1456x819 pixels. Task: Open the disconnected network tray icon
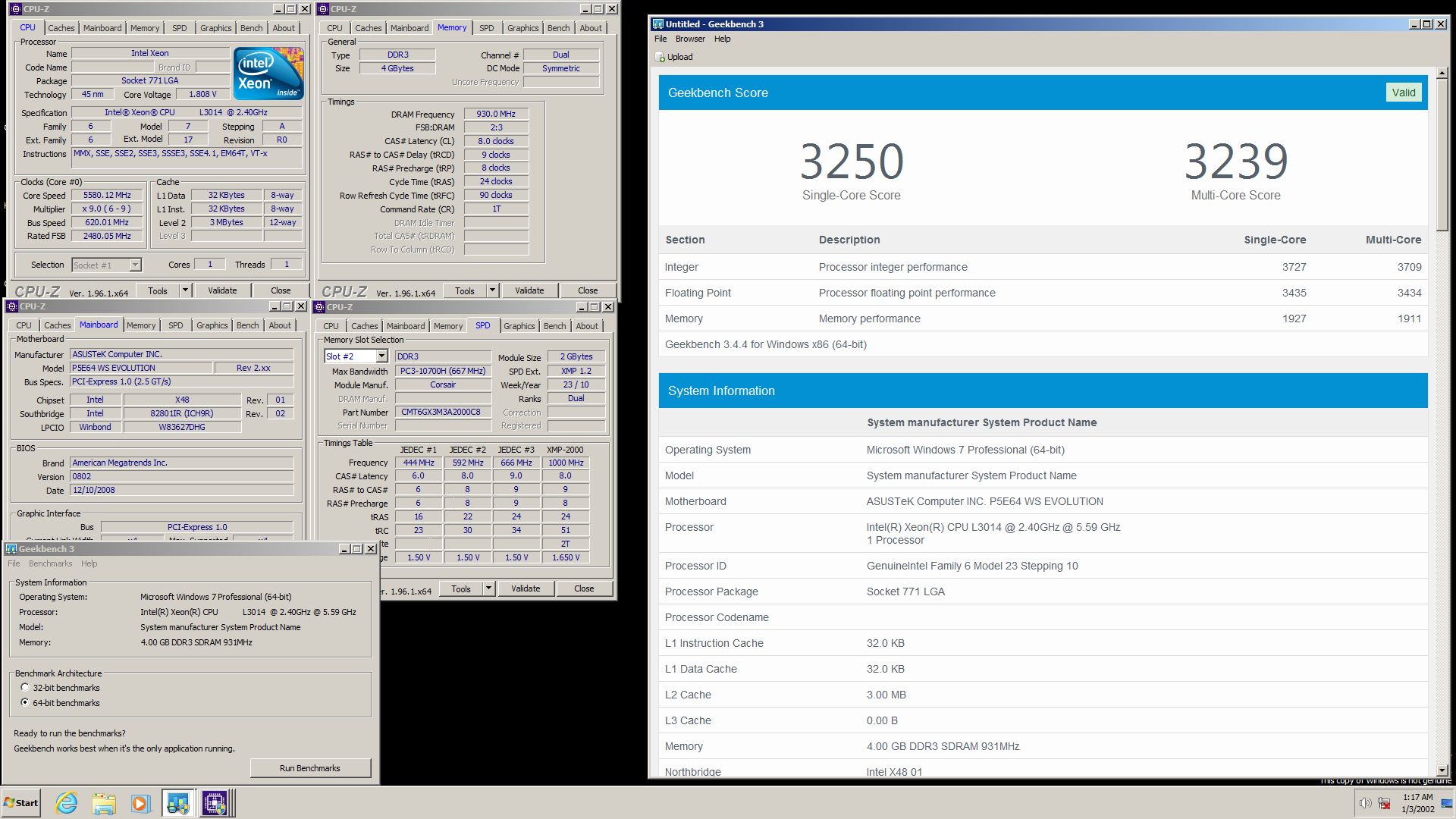(x=1384, y=803)
